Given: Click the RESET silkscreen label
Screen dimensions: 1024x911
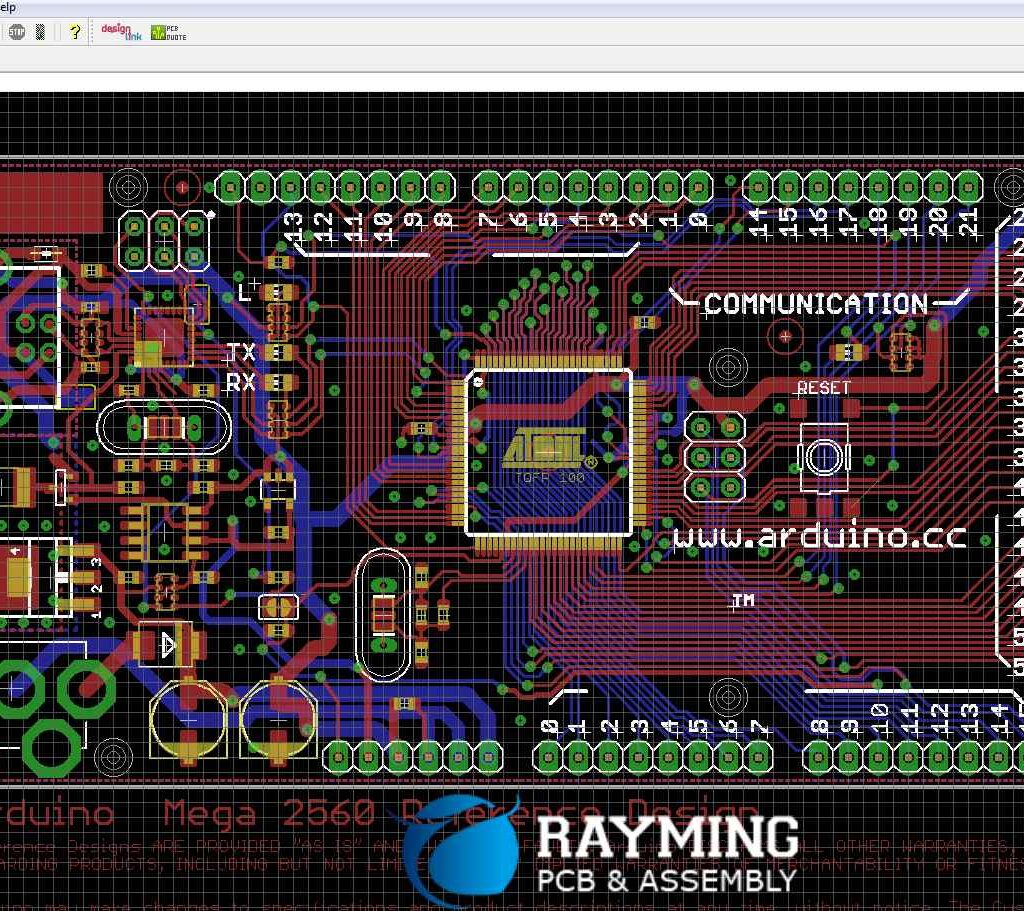Looking at the screenshot, I should tap(824, 388).
